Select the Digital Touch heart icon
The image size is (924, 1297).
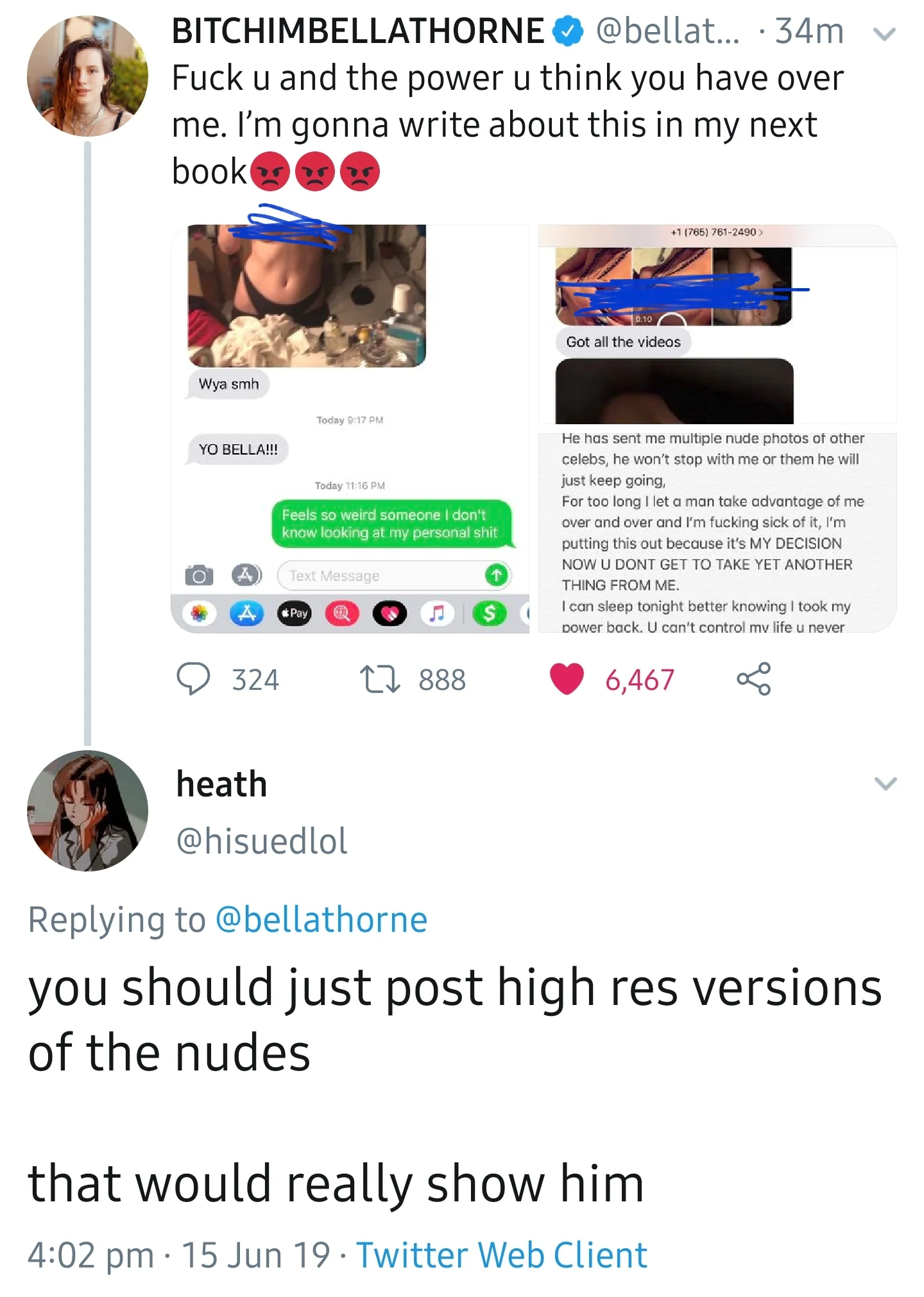pyautogui.click(x=390, y=613)
